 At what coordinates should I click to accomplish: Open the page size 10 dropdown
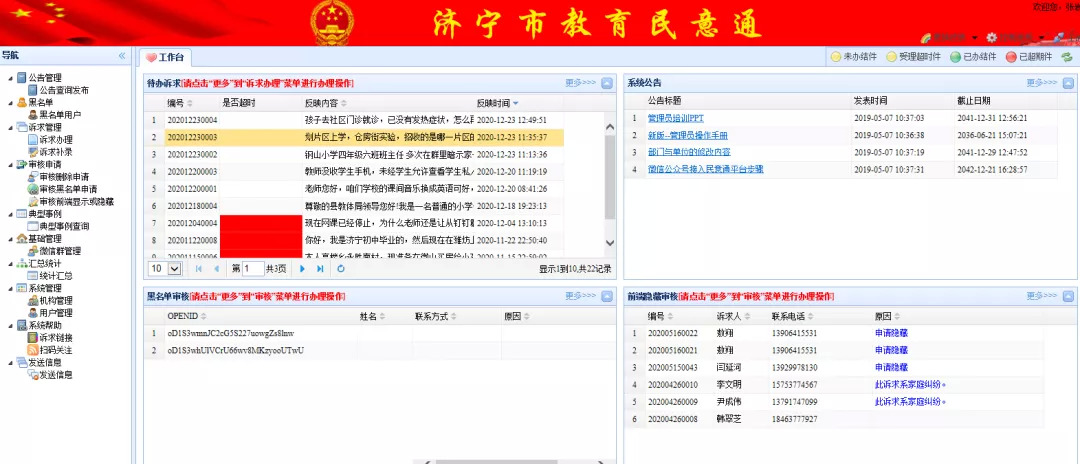[x=165, y=268]
